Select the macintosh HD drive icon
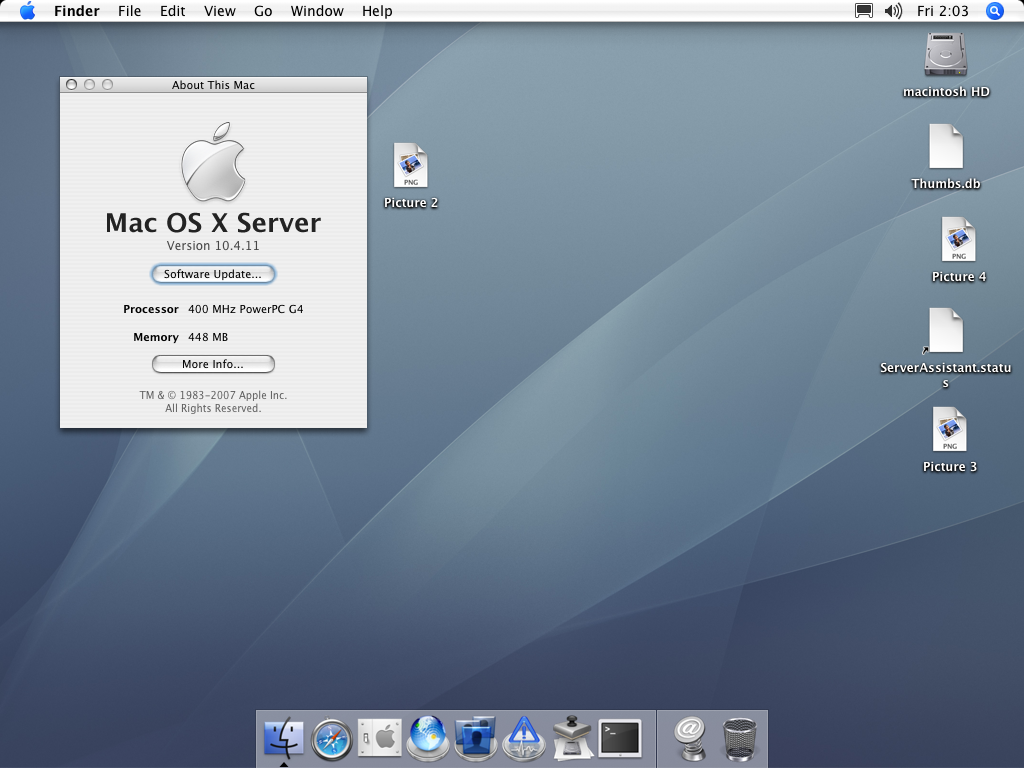This screenshot has height=768, width=1024. [946, 55]
